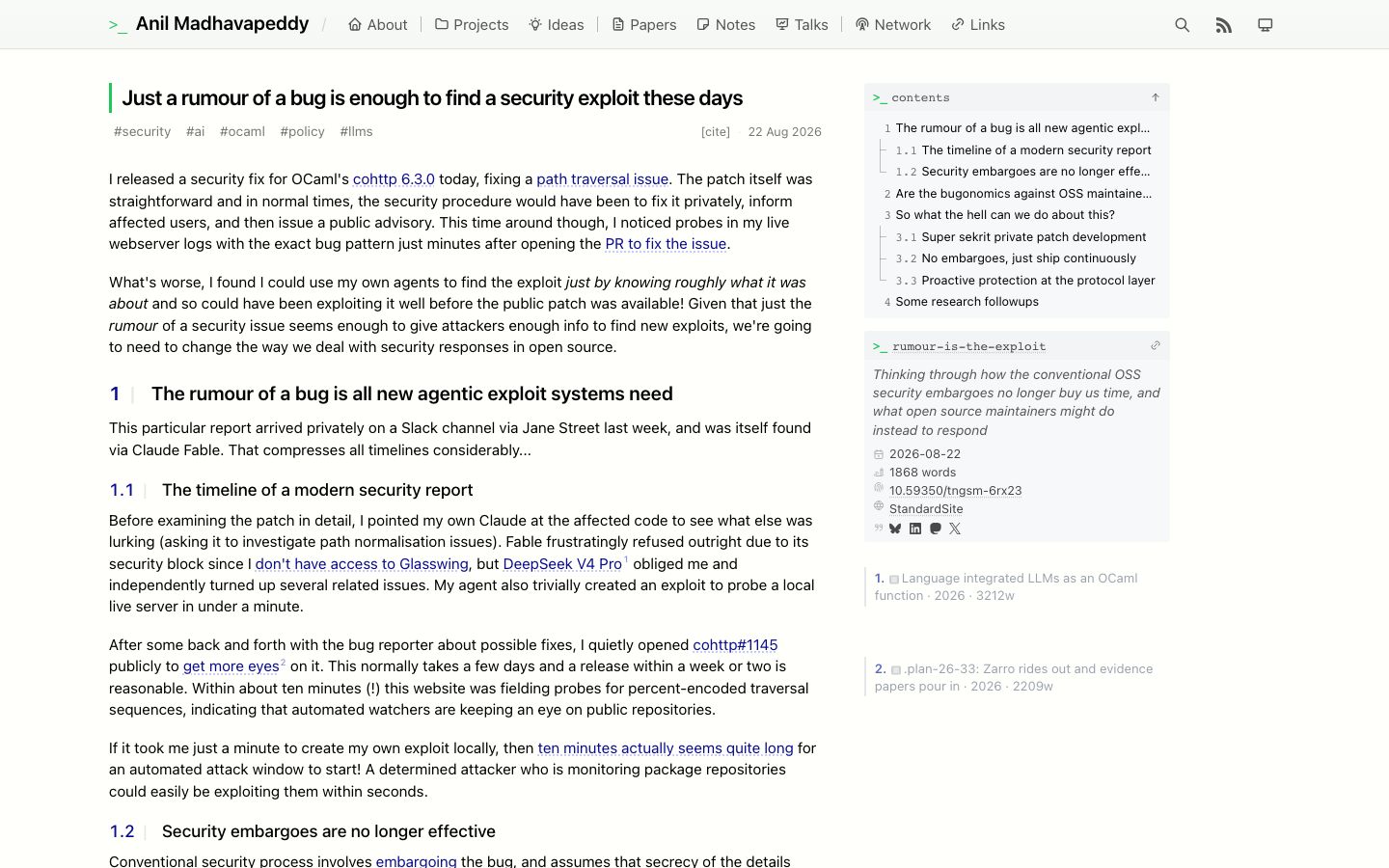The height and width of the screenshot is (868, 1389).
Task: Open ten minutes actually seems quite long link
Action: tap(666, 748)
